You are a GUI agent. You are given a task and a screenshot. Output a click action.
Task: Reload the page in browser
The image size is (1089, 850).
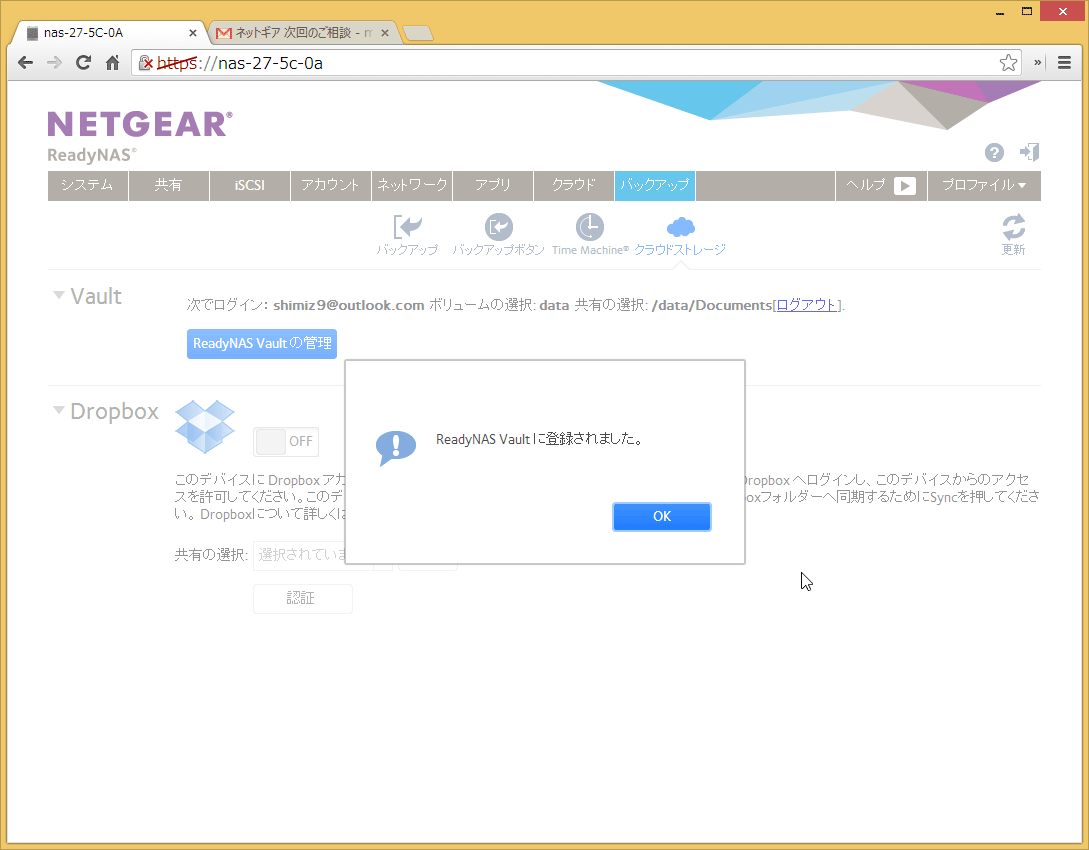click(x=84, y=63)
